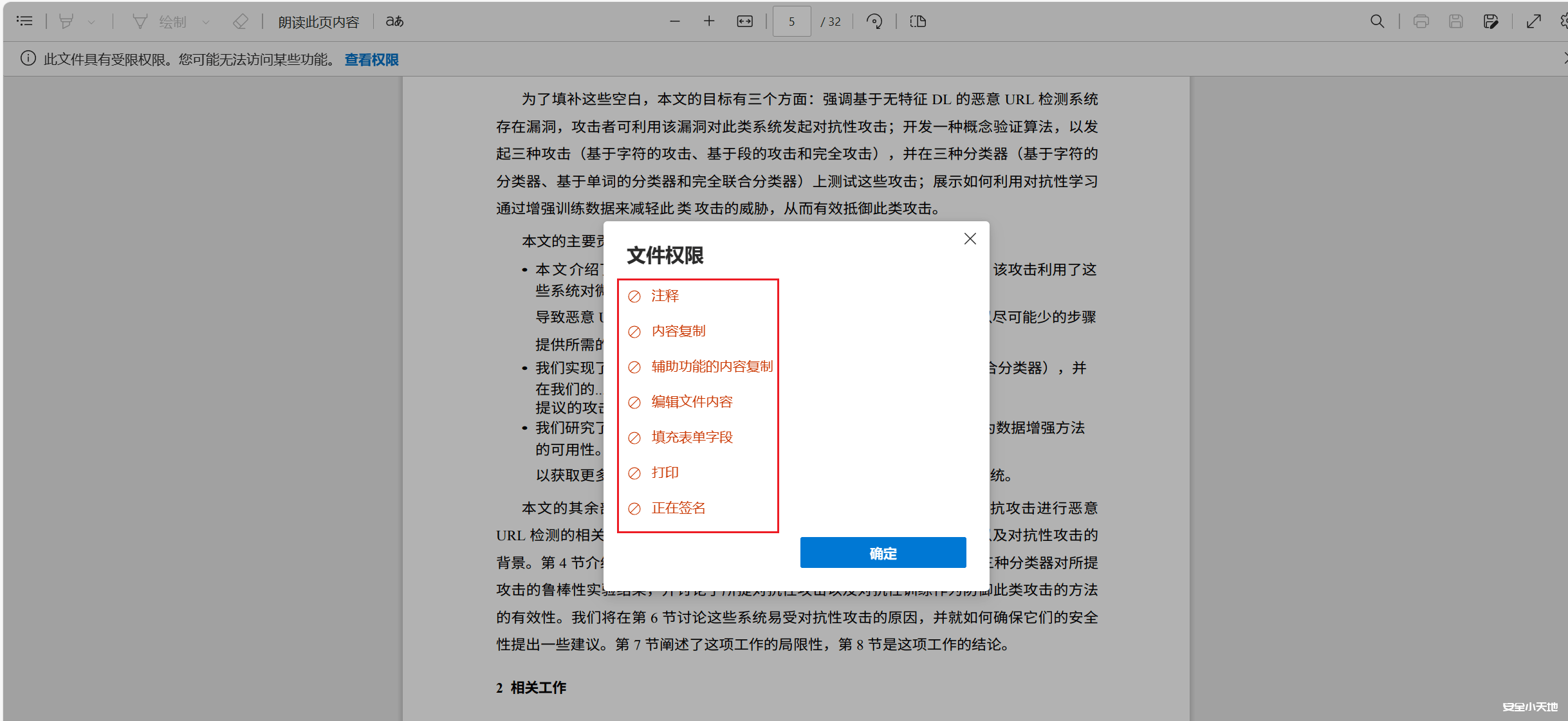
Task: Select the highlighter pen tool
Action: pos(66,21)
